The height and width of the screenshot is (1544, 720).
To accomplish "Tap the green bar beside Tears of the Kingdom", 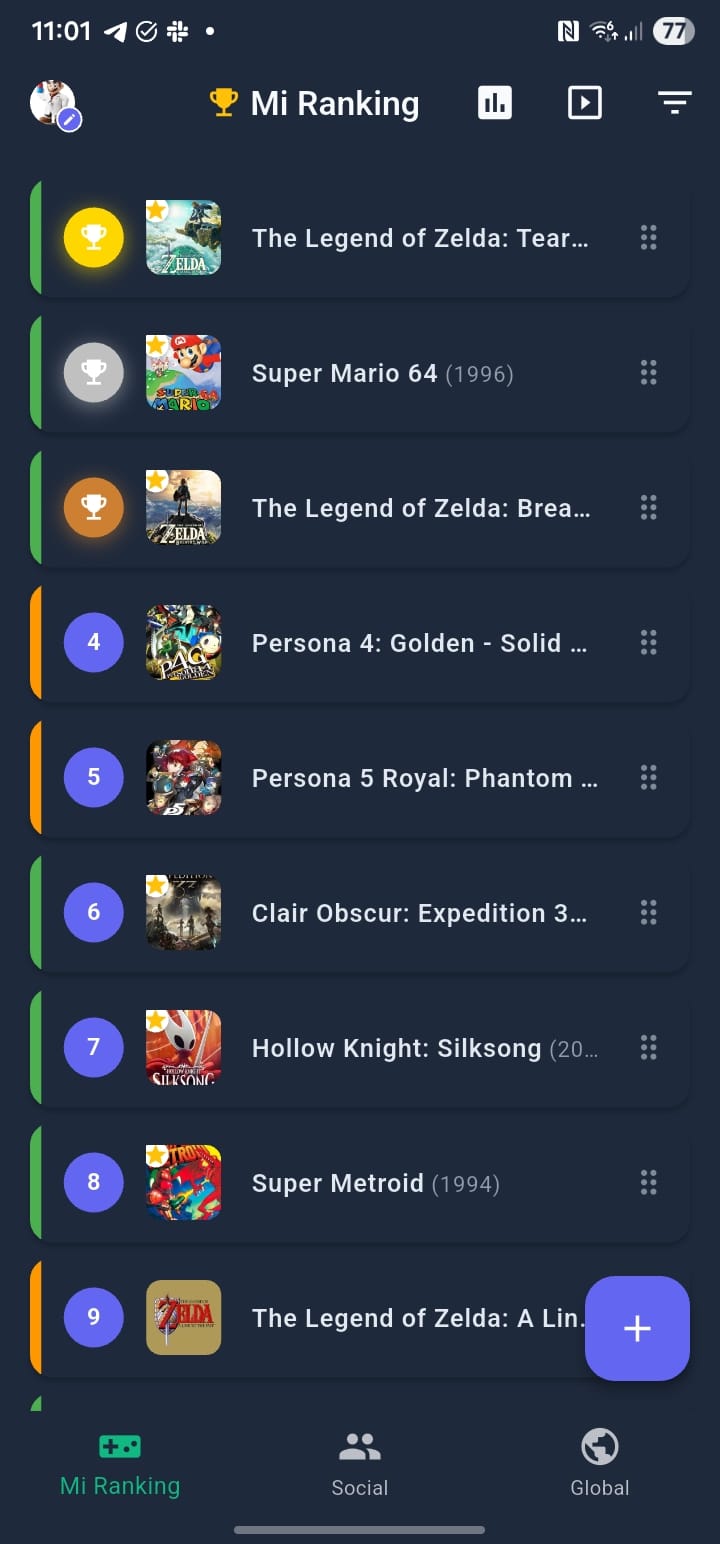I will pos(35,238).
